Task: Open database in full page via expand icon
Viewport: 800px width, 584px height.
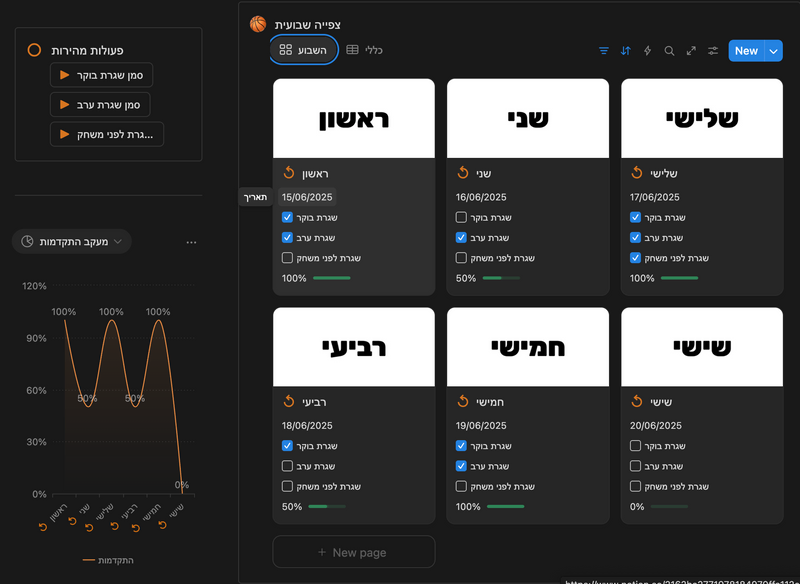Action: pos(691,50)
